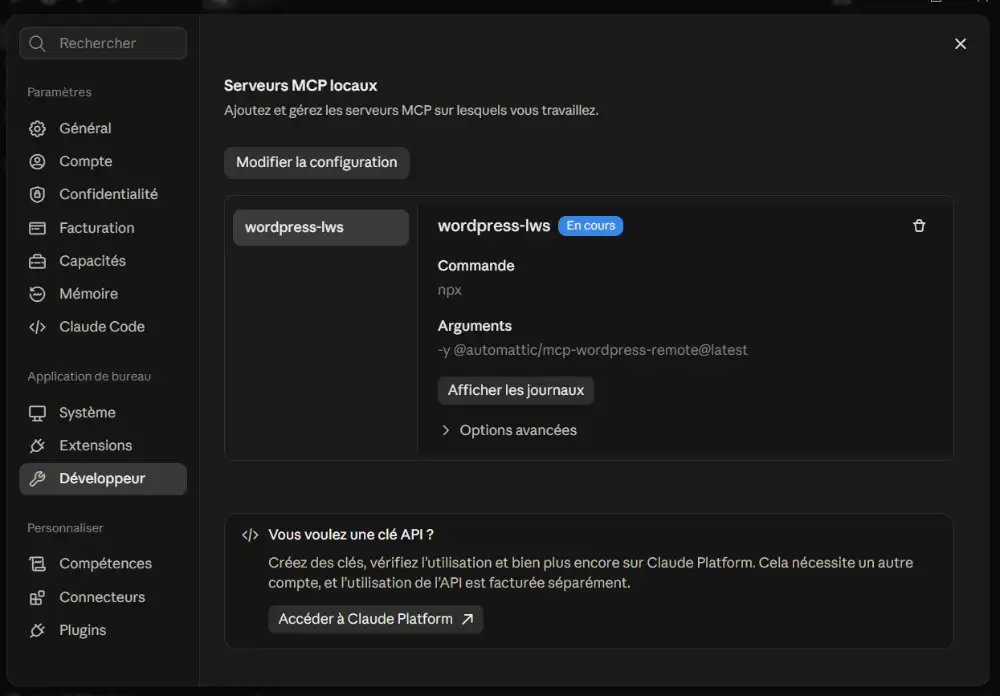Open Facturation section
Image resolution: width=1000 pixels, height=696 pixels.
coord(103,228)
